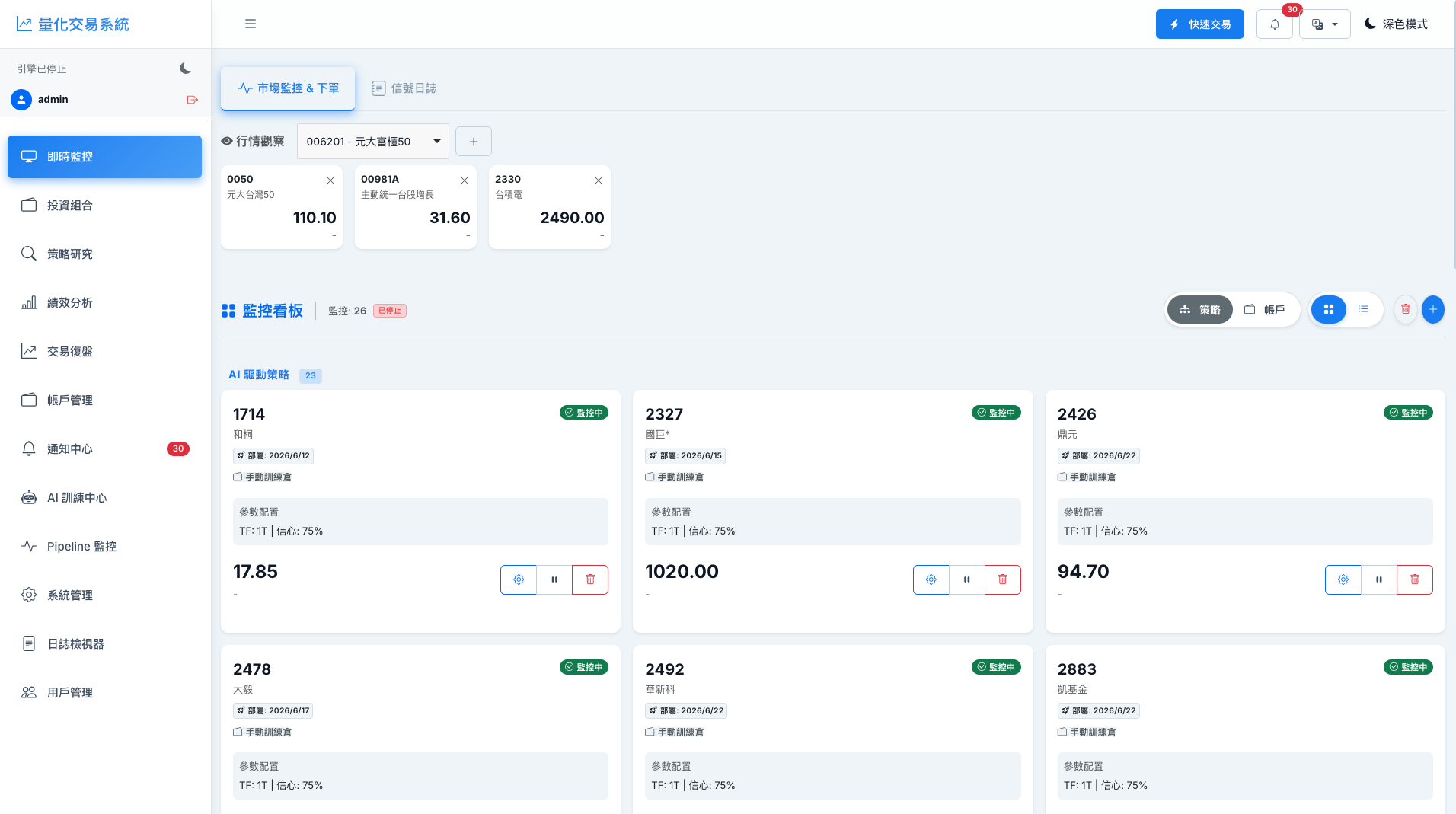Click the 快速交易 button

(x=1199, y=24)
